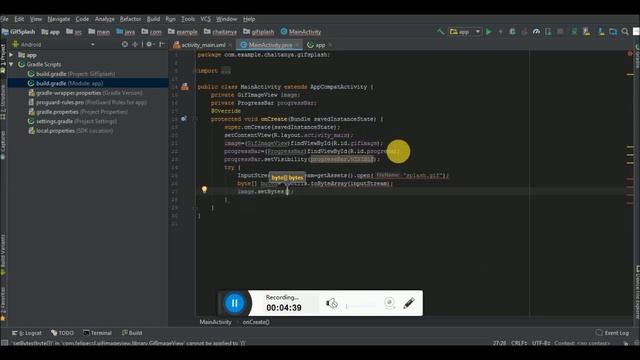Image resolution: width=640 pixels, height=360 pixels.
Task: Select gradle.properties file
Action: [78, 112]
